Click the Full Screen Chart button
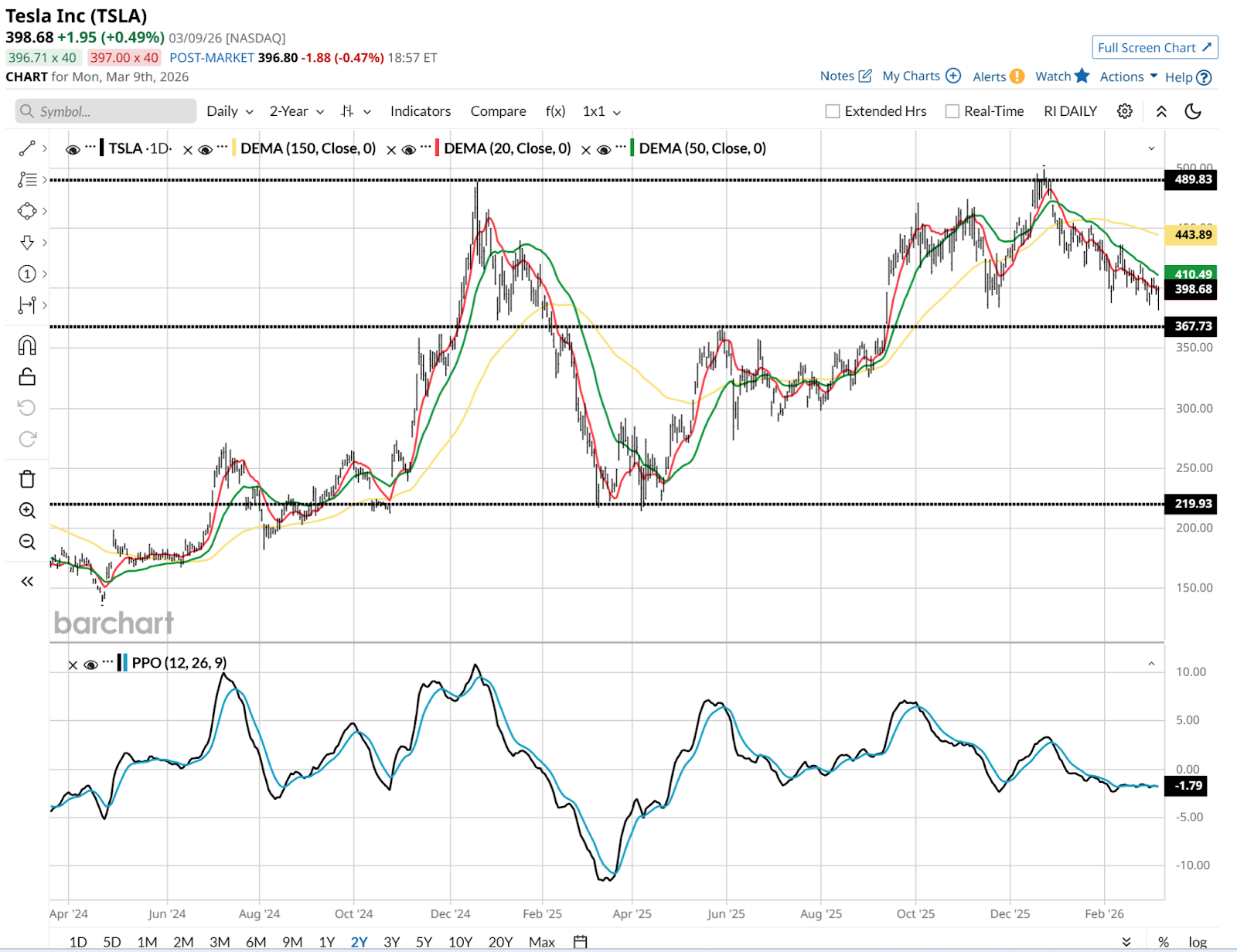This screenshot has width=1237, height=952. click(1154, 47)
